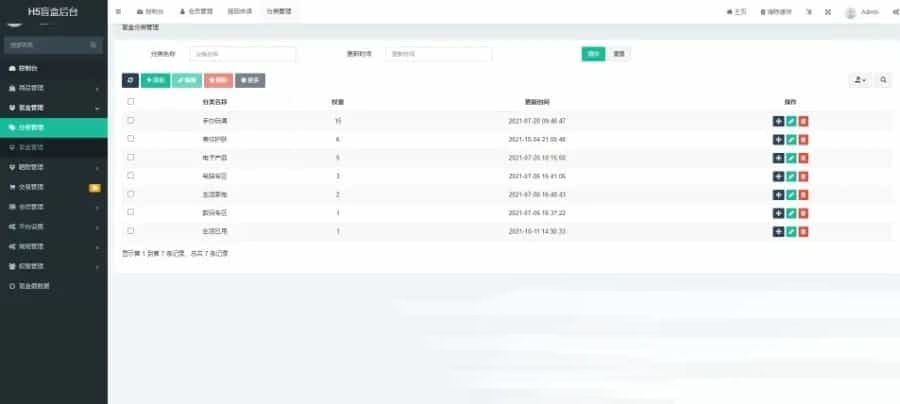Select the highlighted green sidebar menu item
This screenshot has height=404, width=900.
click(x=53, y=128)
